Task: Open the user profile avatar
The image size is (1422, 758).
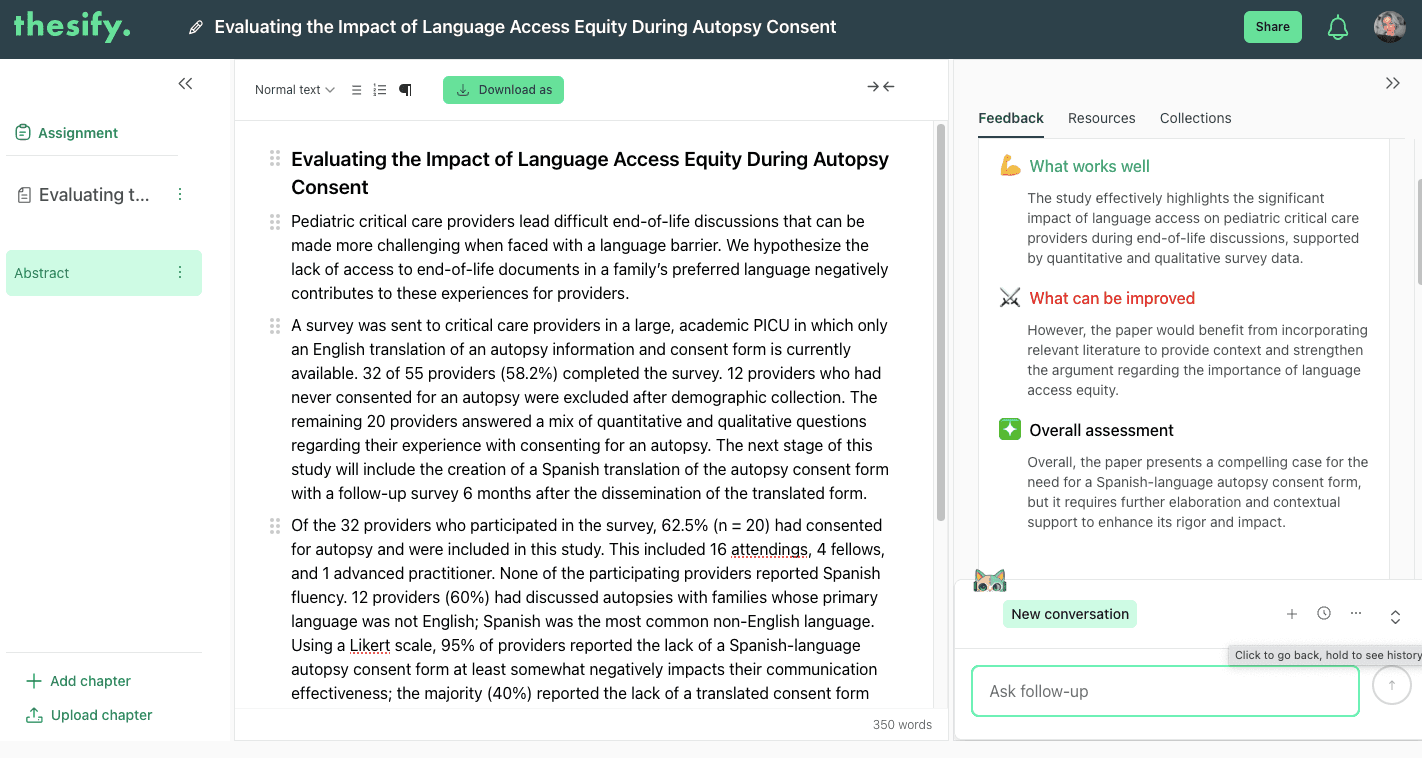Action: [x=1390, y=27]
